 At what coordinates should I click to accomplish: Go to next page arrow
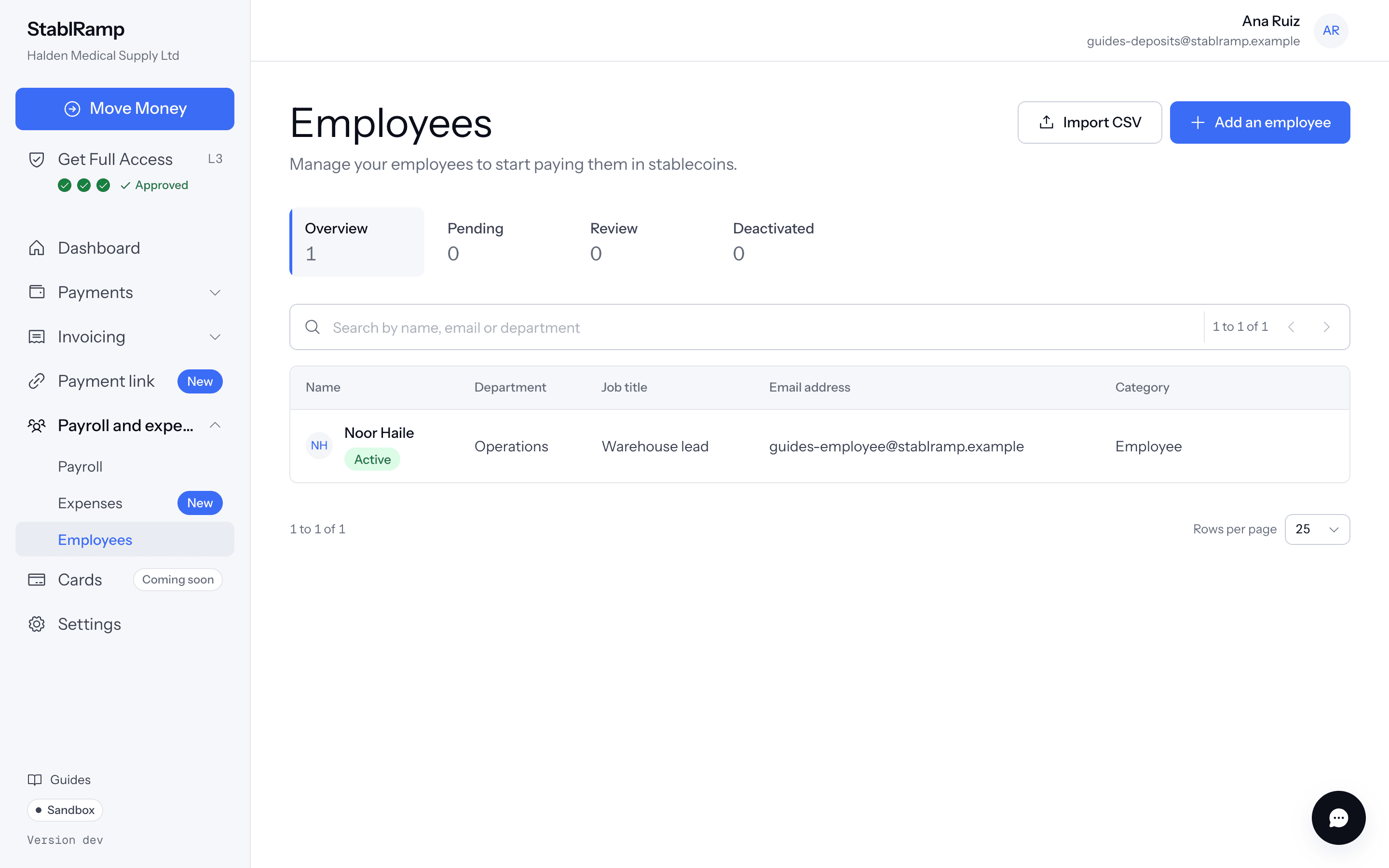pos(1326,327)
